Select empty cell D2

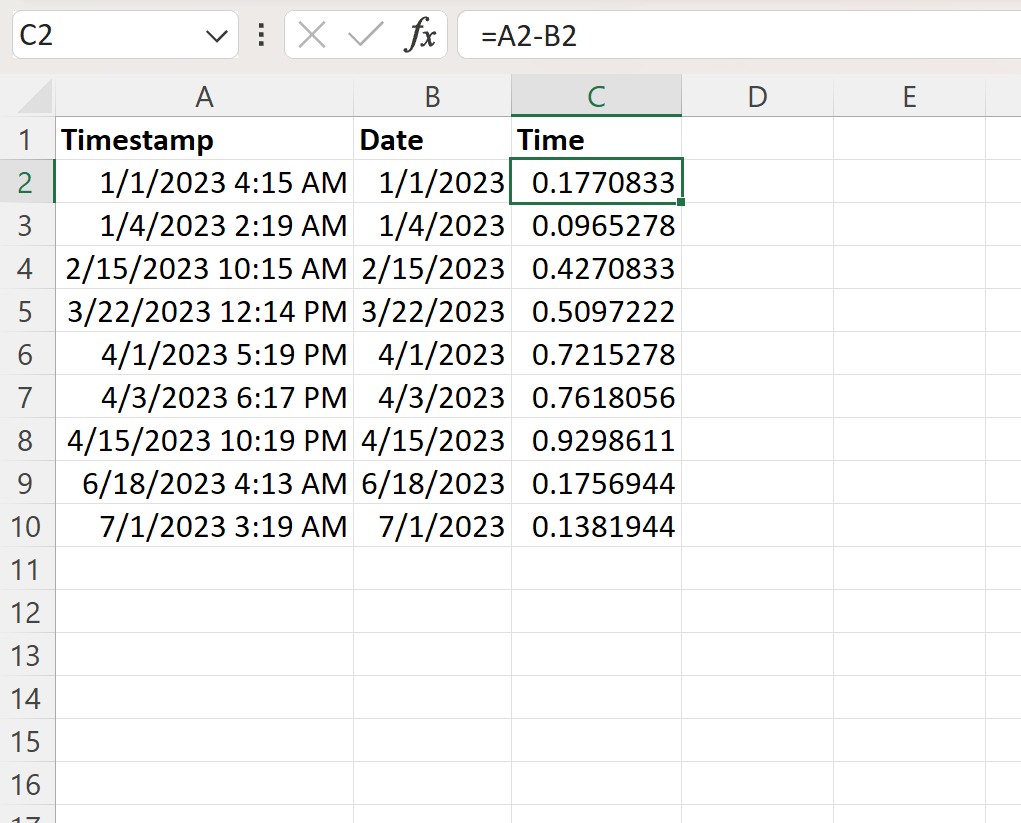(x=757, y=182)
